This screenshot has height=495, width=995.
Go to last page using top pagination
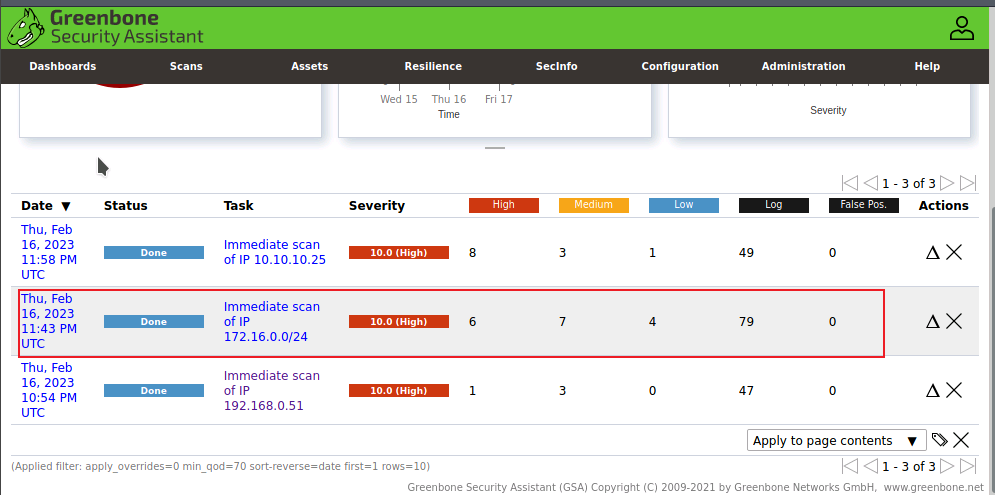click(x=968, y=183)
